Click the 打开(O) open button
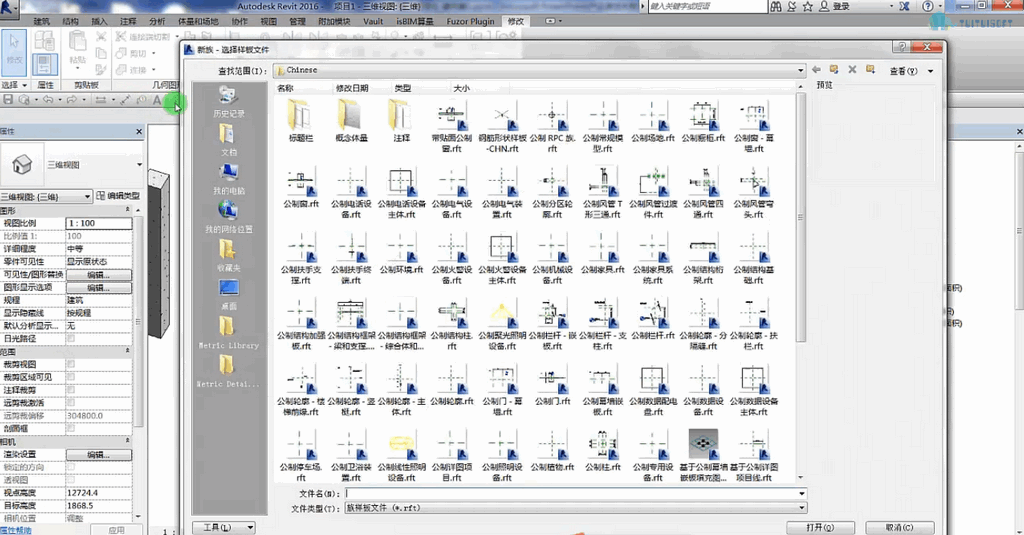This screenshot has height=535, width=1024. click(820, 527)
